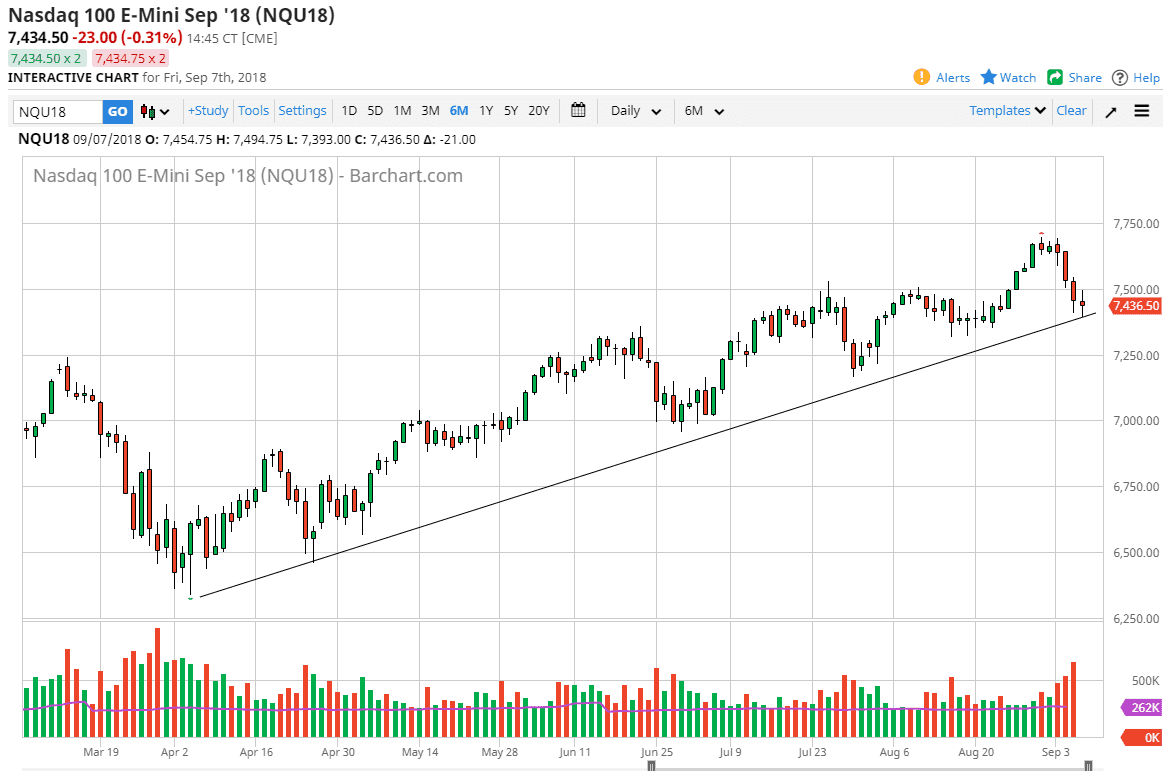Open the 6M range dropdown

tap(705, 111)
